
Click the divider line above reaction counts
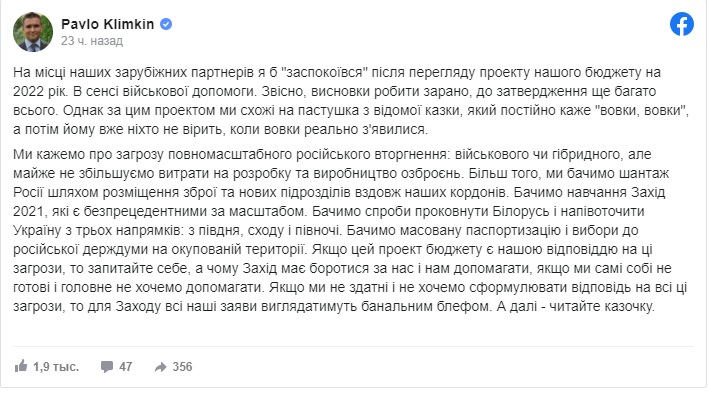tap(353, 347)
